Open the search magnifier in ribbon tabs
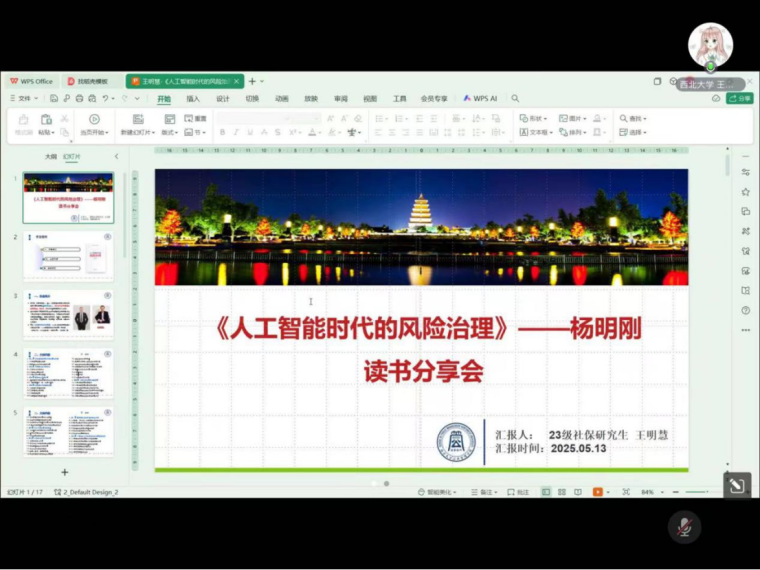The image size is (760, 570). (x=515, y=99)
